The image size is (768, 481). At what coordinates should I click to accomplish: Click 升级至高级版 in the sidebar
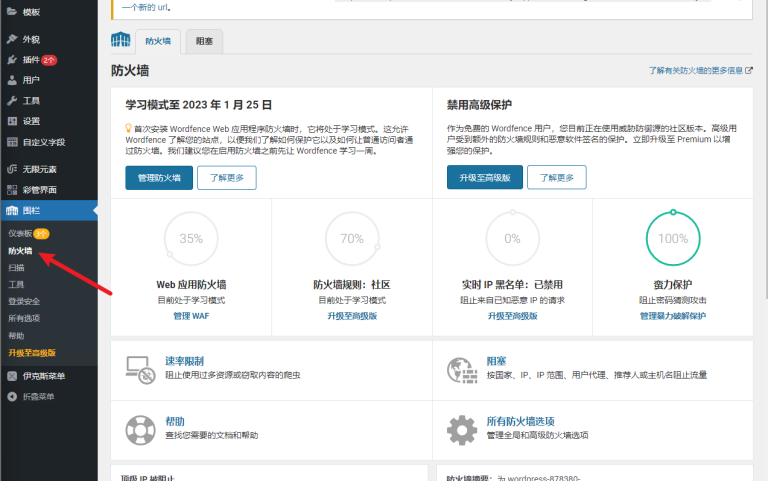(32, 353)
